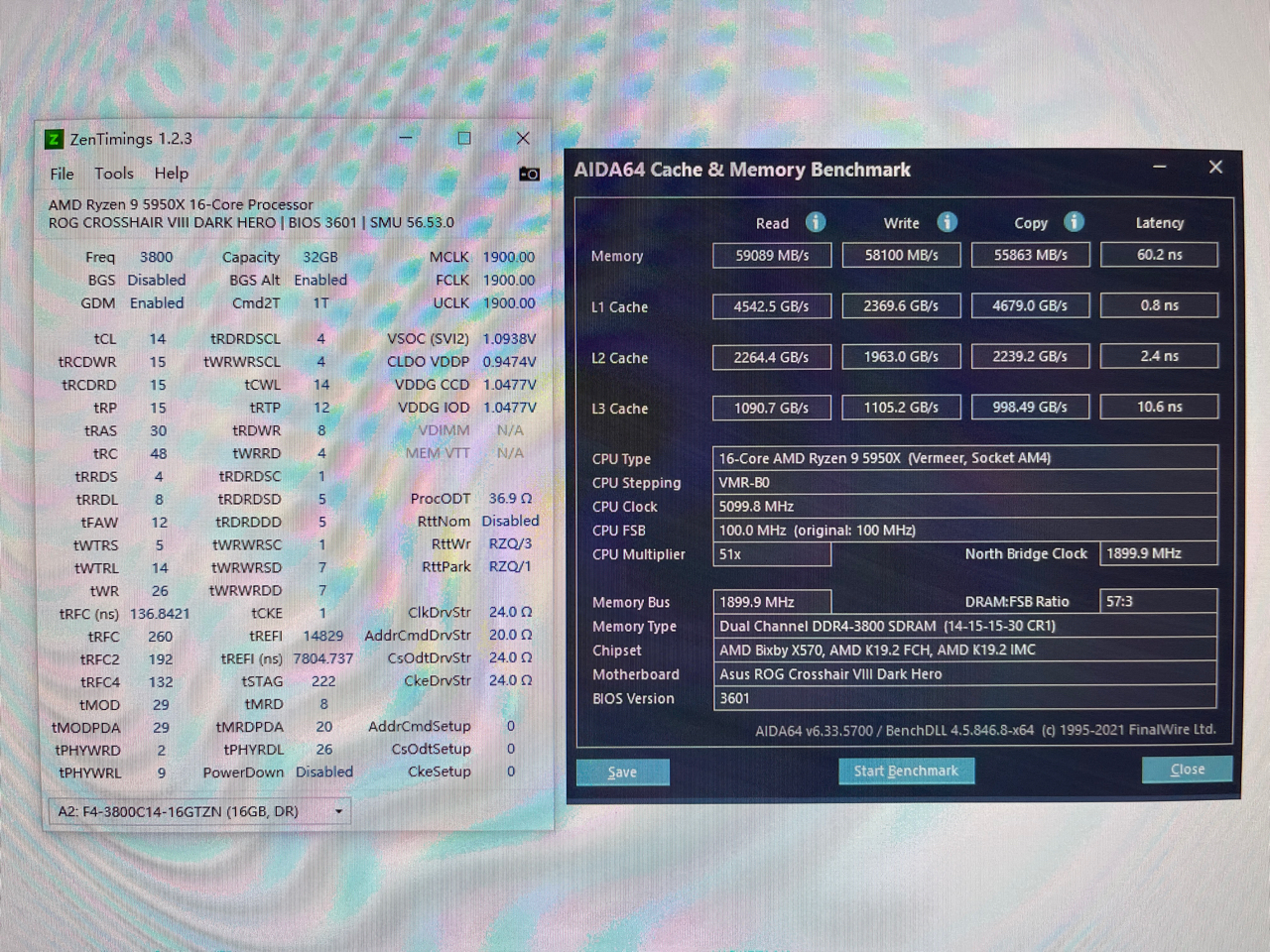Minimize the AIDA64 benchmark window
Image resolution: width=1270 pixels, height=952 pixels.
1159,167
